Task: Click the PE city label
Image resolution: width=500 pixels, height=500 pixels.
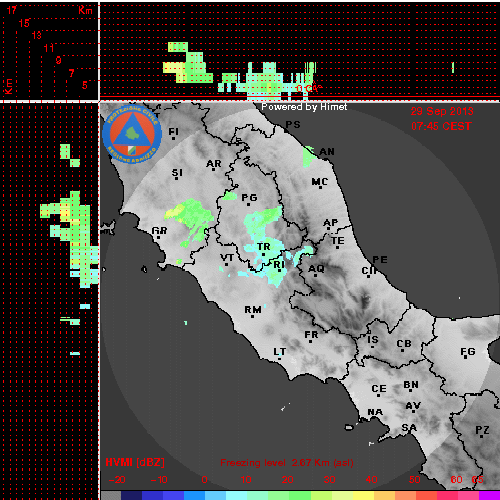Action: tap(380, 260)
